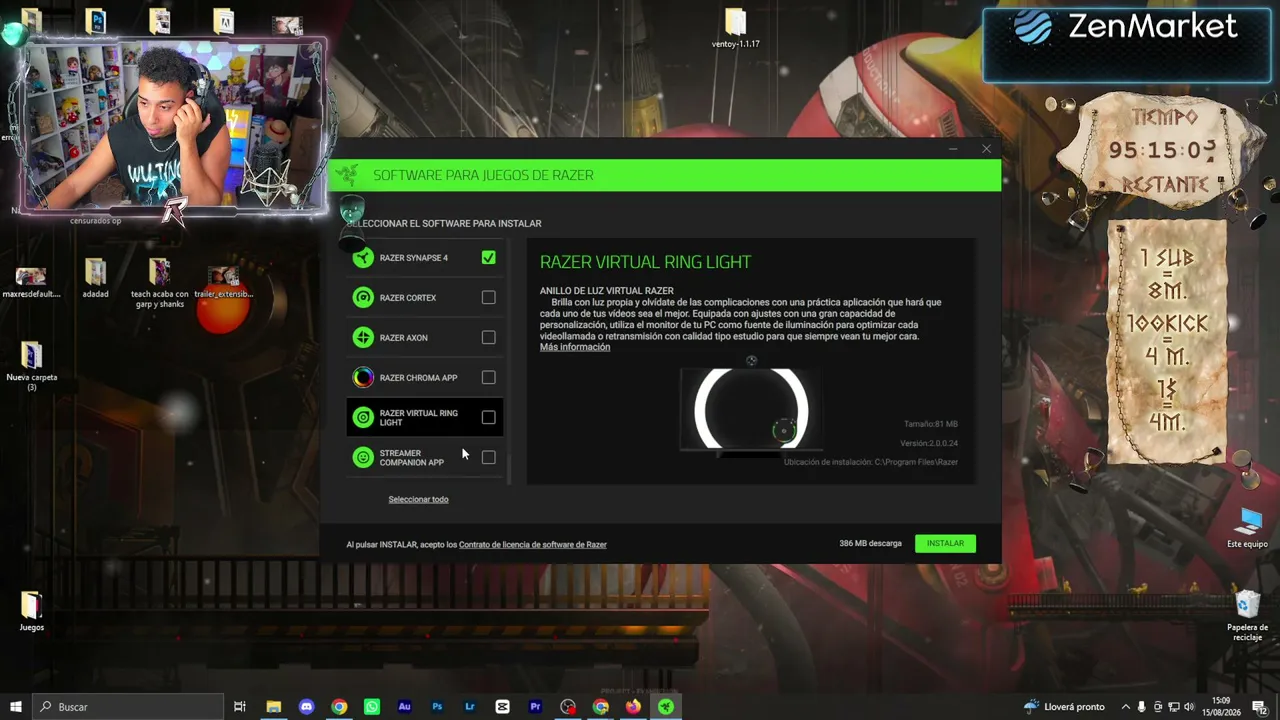Open Firefox from the taskbar

pos(633,707)
